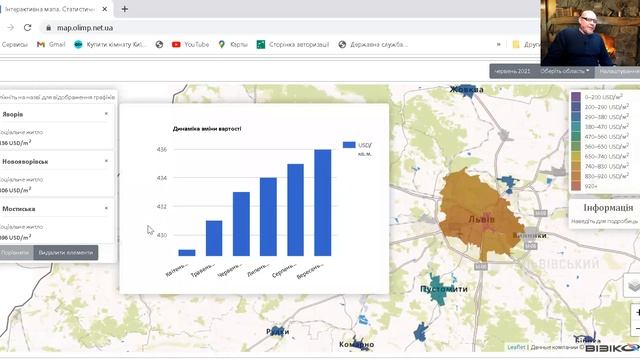Select the Мостиська card title

click(x=19, y=209)
